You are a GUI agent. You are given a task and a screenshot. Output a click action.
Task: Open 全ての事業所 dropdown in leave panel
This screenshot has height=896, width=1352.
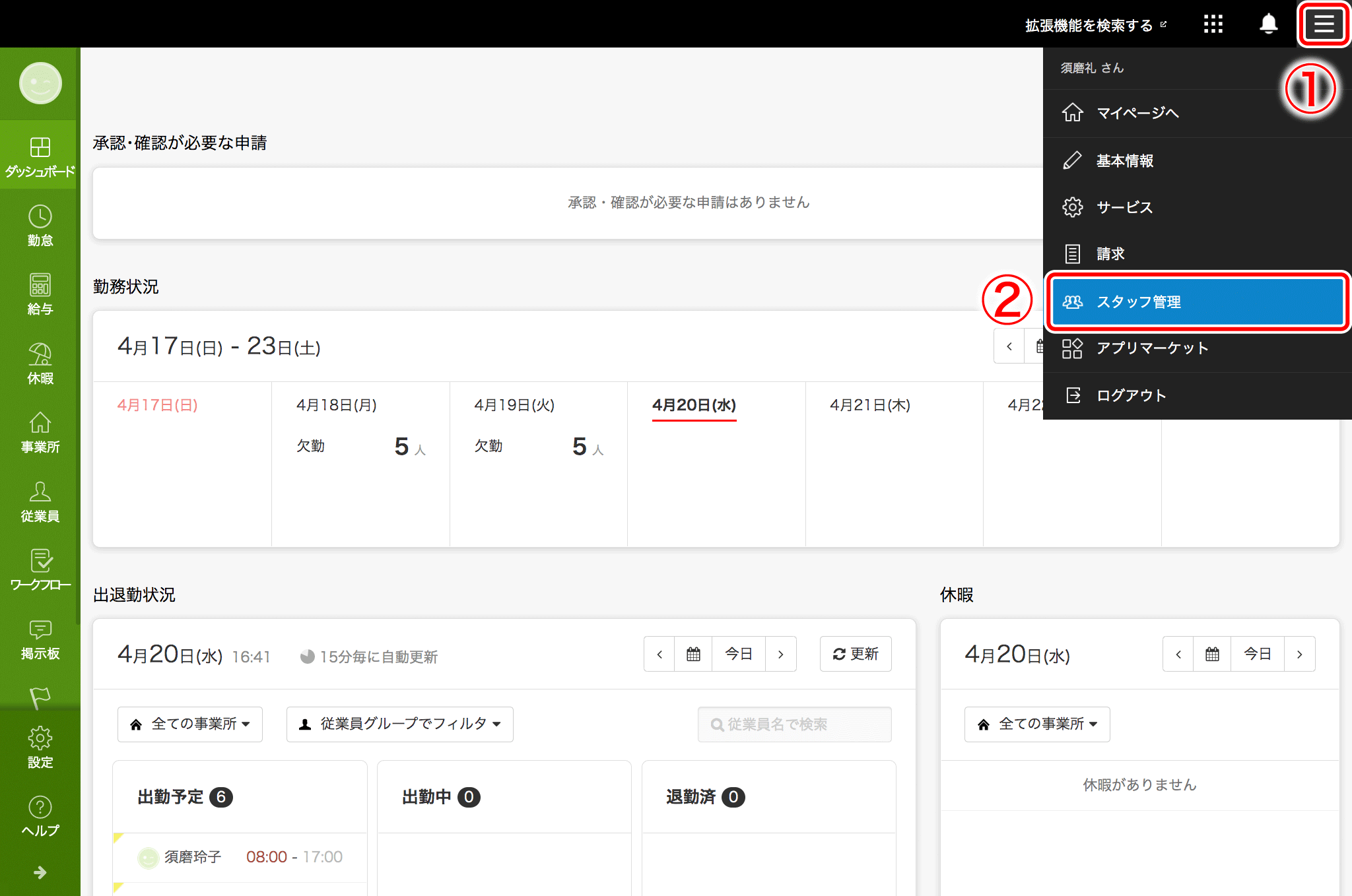pos(1037,724)
